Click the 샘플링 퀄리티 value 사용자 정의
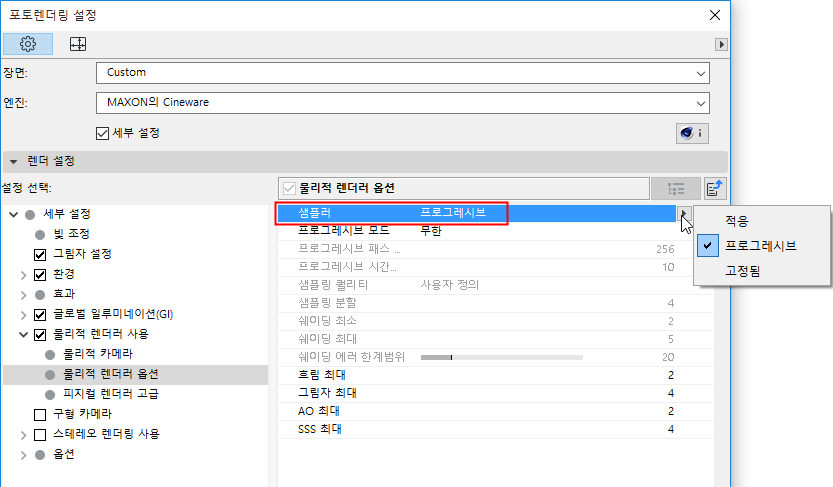Screen dimensions: 833x487 coord(449,285)
